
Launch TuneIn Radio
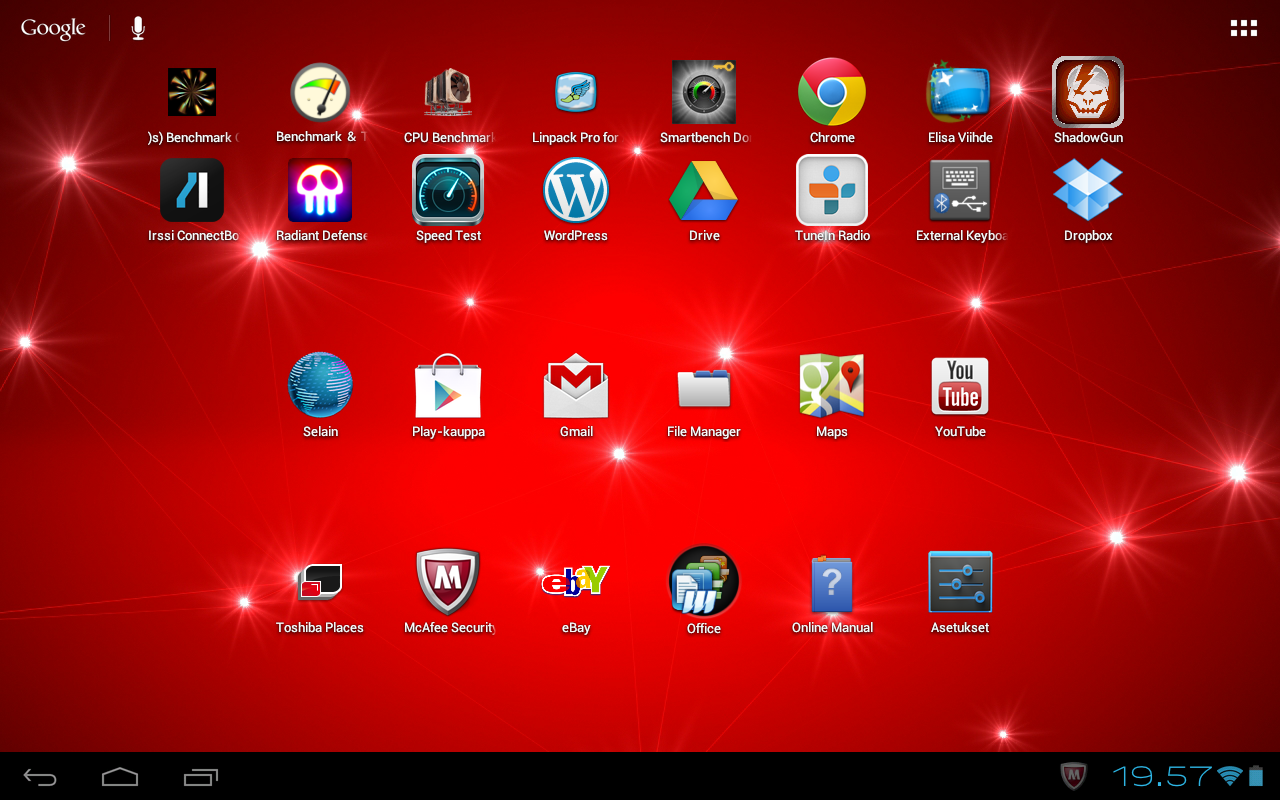tap(832, 190)
